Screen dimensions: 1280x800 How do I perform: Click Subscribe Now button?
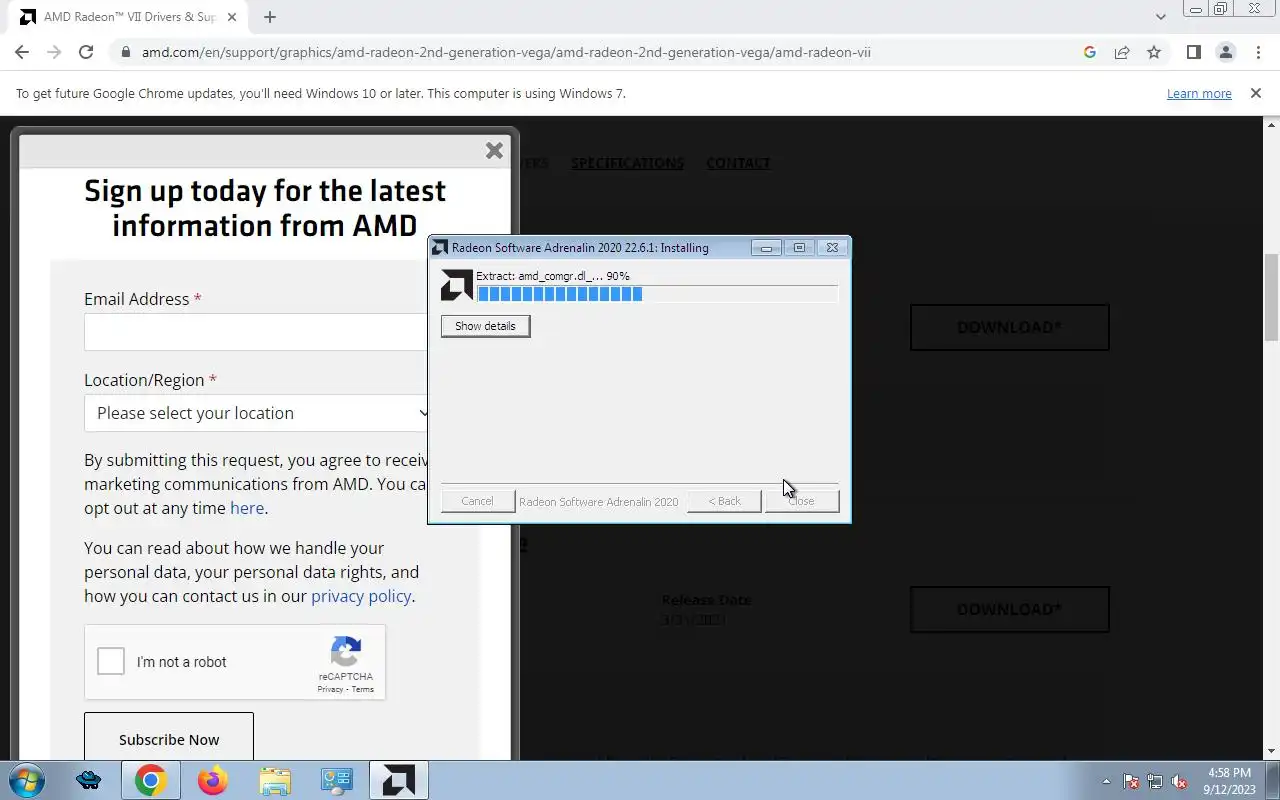(169, 738)
